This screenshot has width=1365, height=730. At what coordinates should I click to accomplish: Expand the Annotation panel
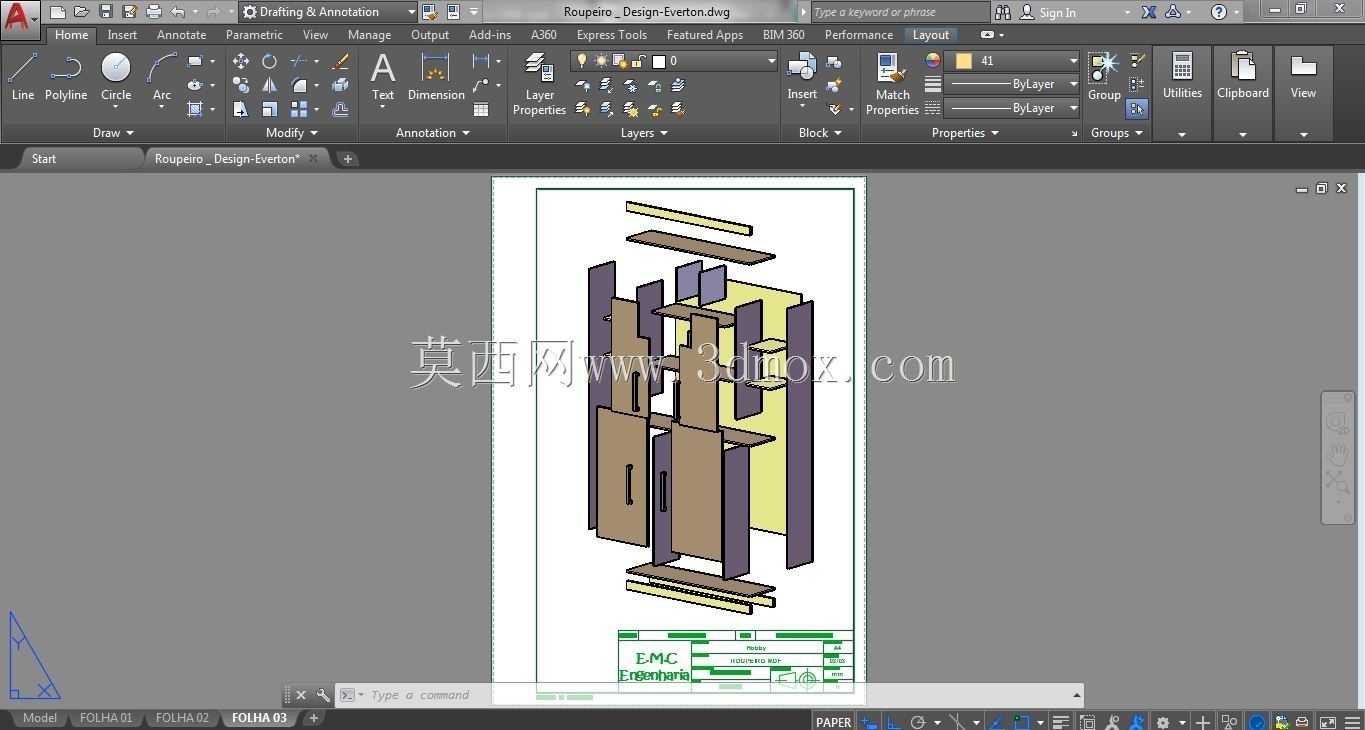[x=433, y=133]
